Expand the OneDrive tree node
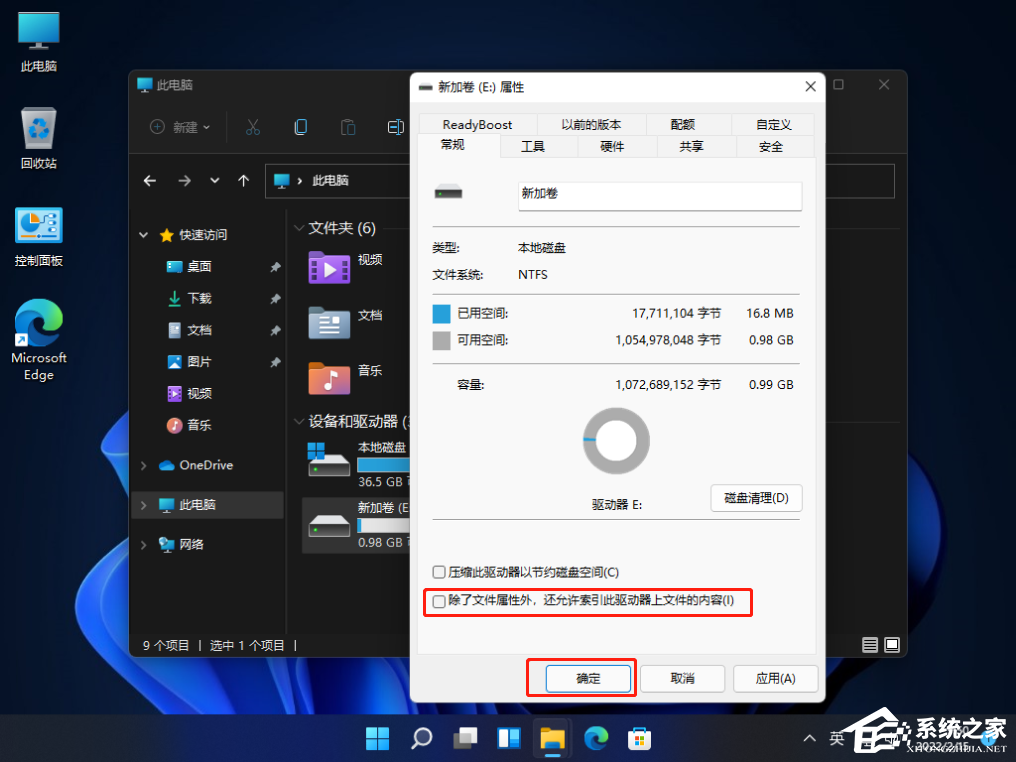Screen dimensions: 1016x762 coord(144,465)
